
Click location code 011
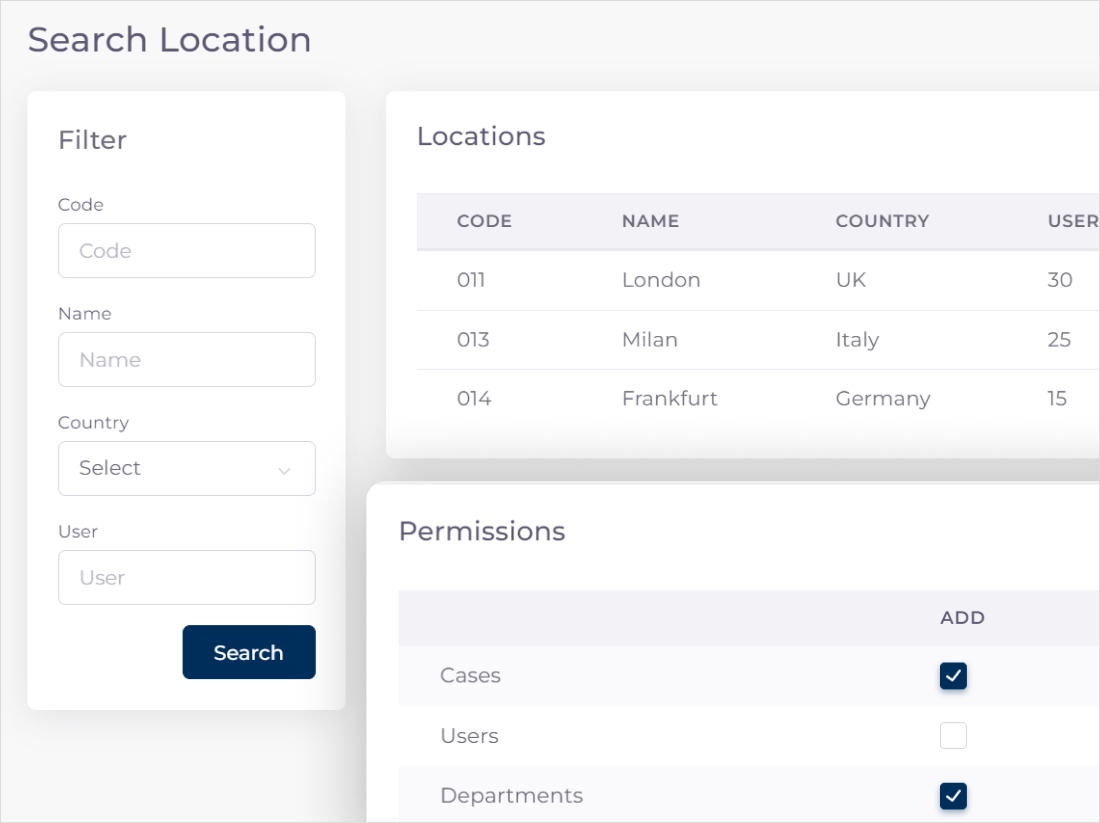471,280
